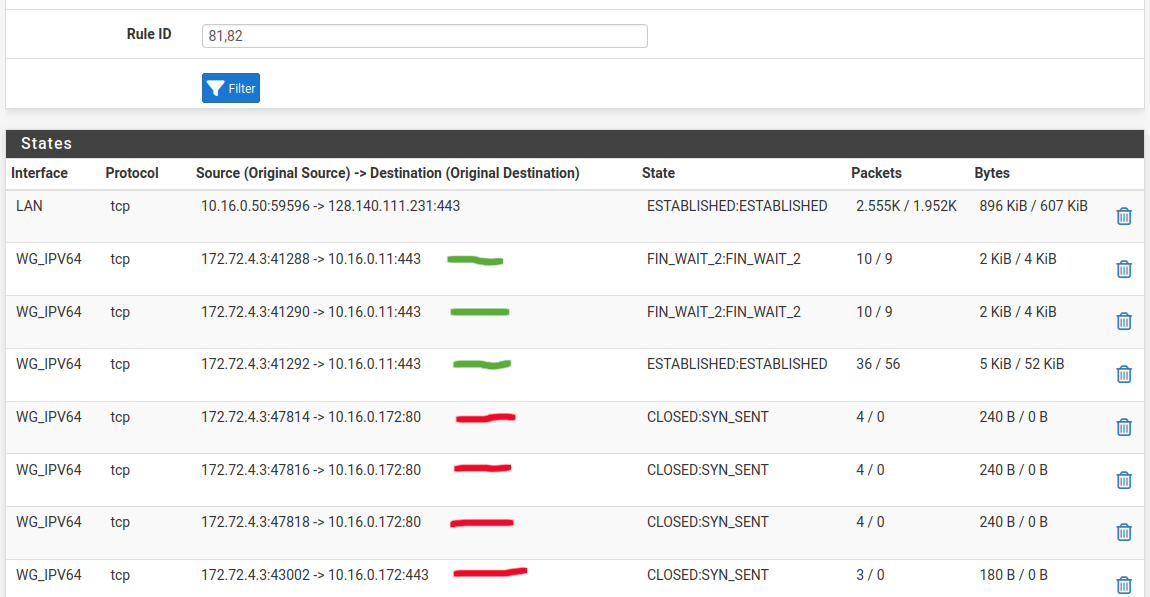This screenshot has width=1150, height=597.
Task: Remove state with source port 41288
Action: (1123, 269)
